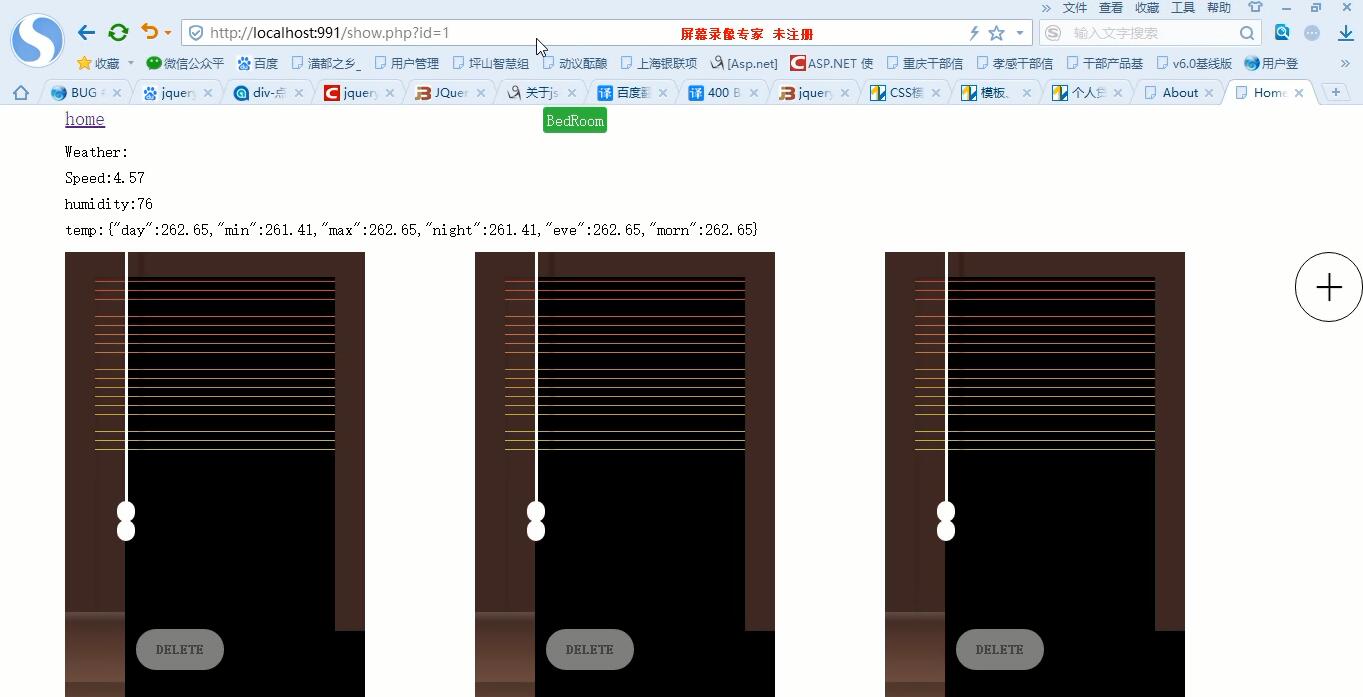1363x697 pixels.
Task: Expand the address bar dropdown arrow
Action: coord(1019,33)
